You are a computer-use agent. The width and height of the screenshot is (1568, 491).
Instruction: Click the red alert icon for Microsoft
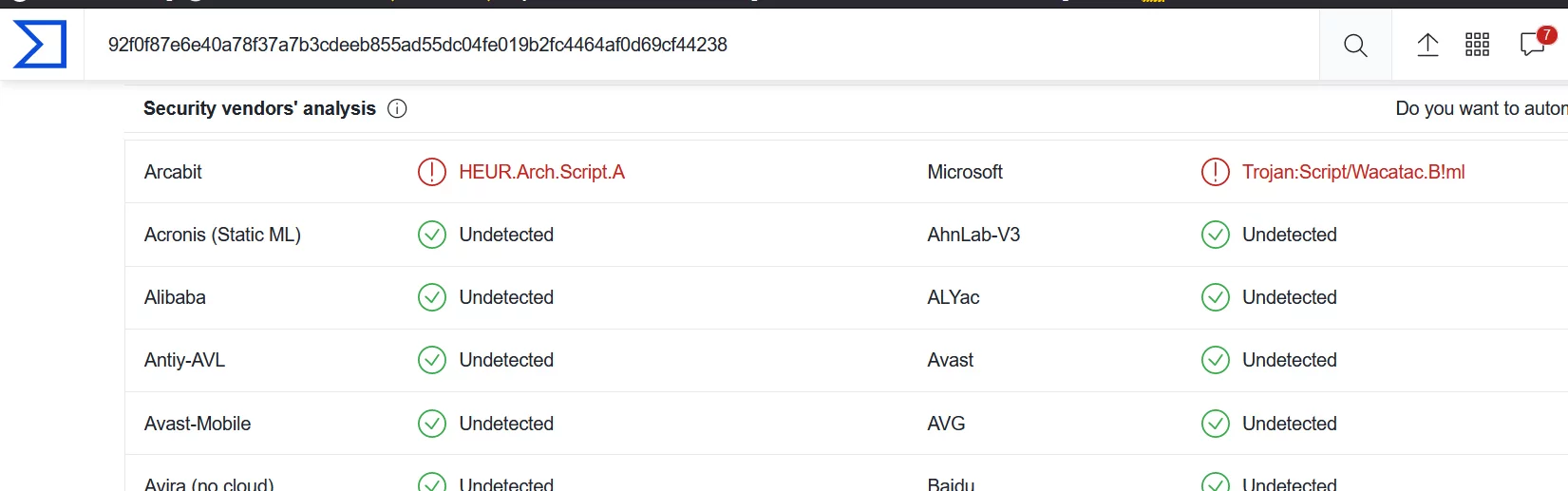pos(1216,172)
